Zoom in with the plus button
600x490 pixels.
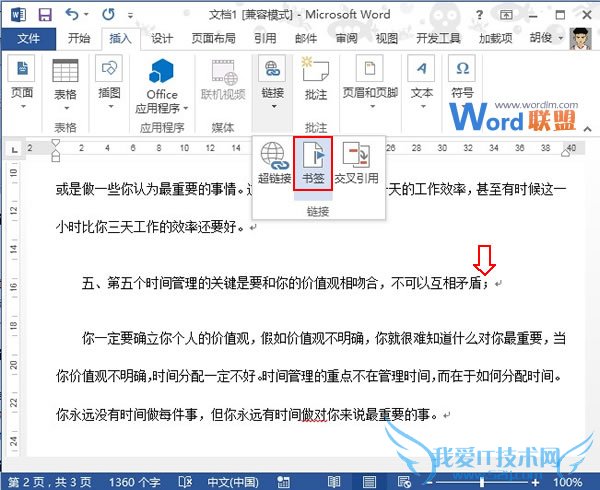535,482
